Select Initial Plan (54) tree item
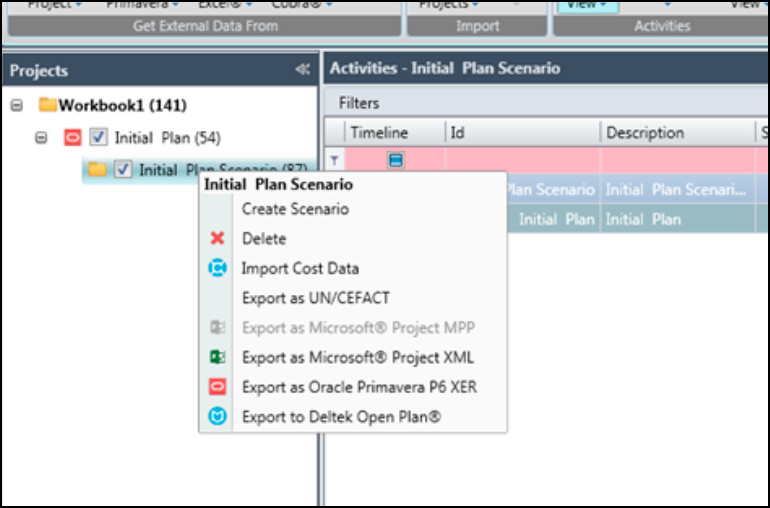The image size is (770, 508). pos(167,138)
